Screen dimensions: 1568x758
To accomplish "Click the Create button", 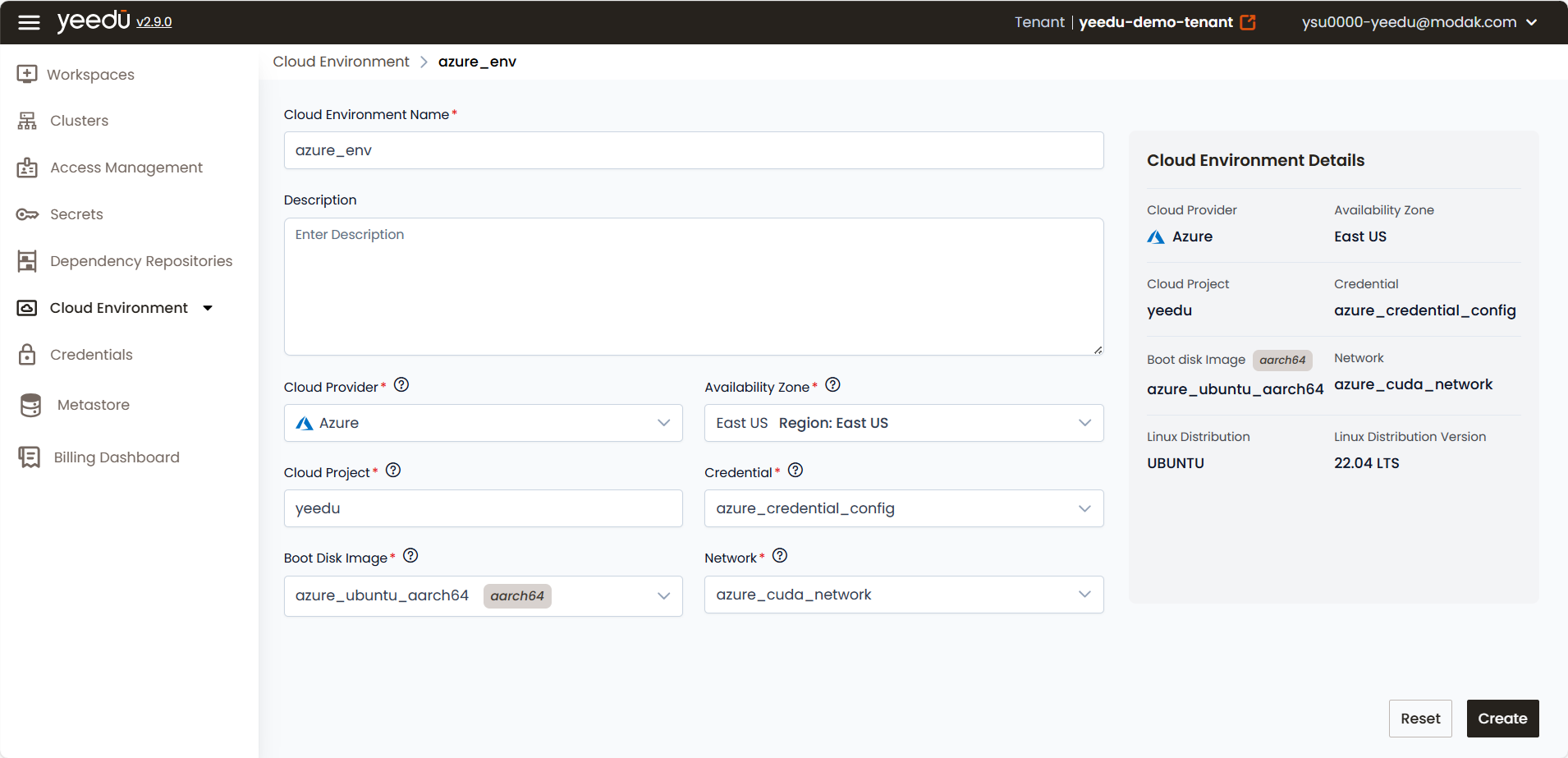I will pos(1502,719).
